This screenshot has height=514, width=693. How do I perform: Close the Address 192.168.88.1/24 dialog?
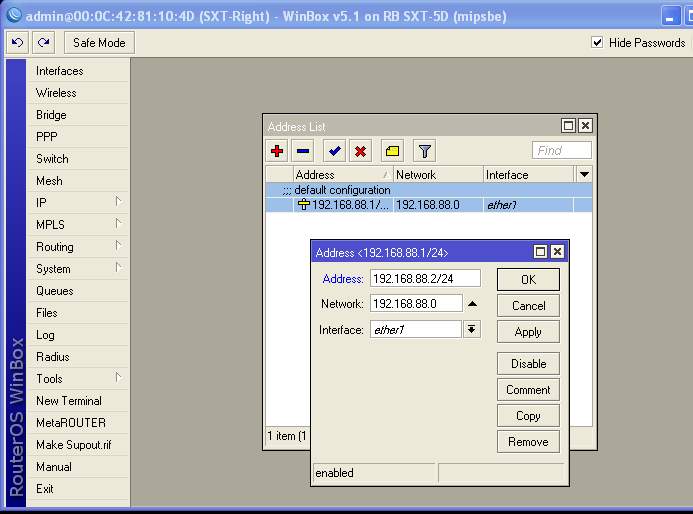557,251
